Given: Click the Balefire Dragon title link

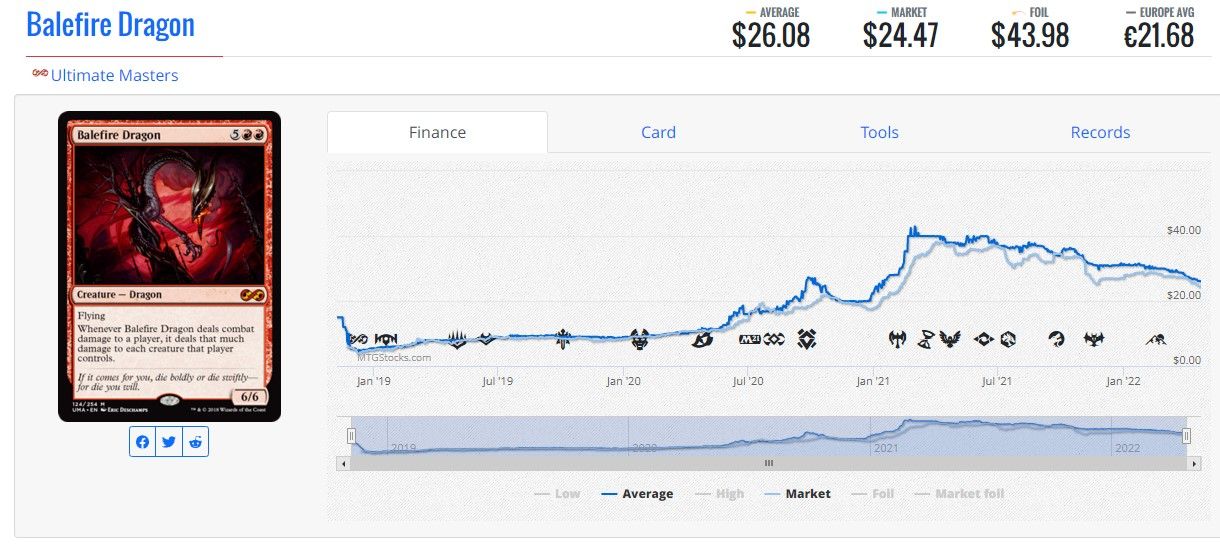Looking at the screenshot, I should point(110,24).
